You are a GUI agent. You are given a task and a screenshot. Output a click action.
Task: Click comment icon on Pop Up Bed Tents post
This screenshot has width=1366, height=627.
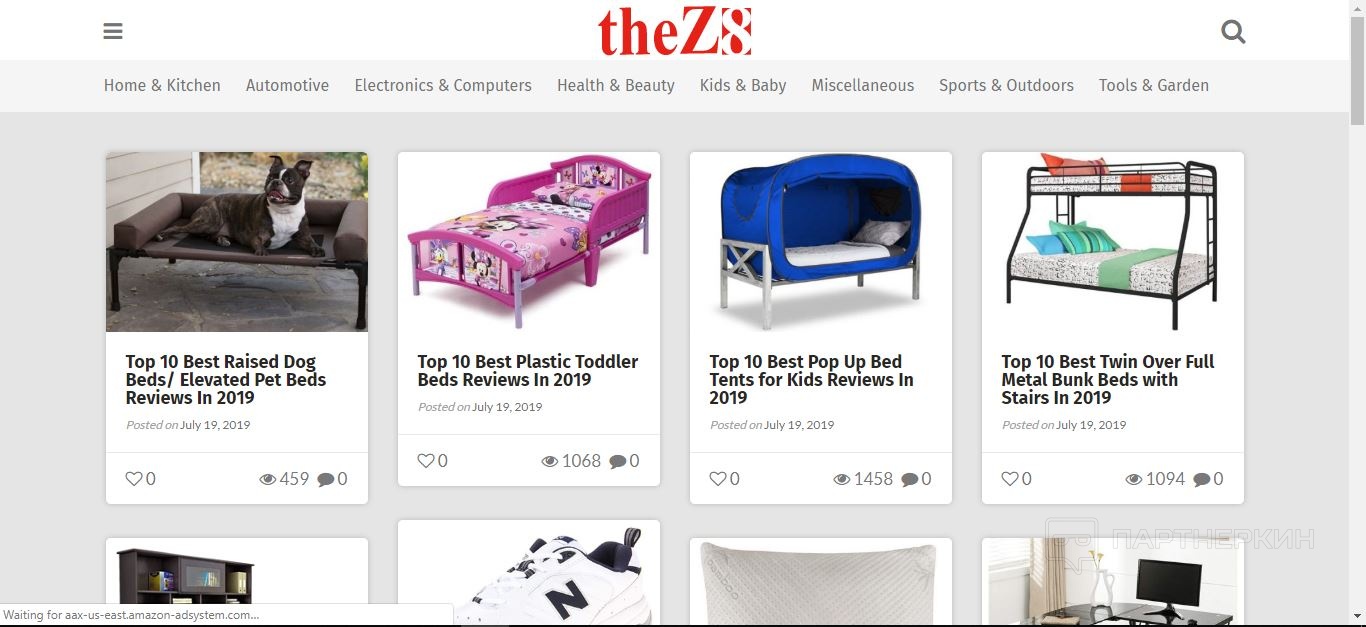coord(910,479)
